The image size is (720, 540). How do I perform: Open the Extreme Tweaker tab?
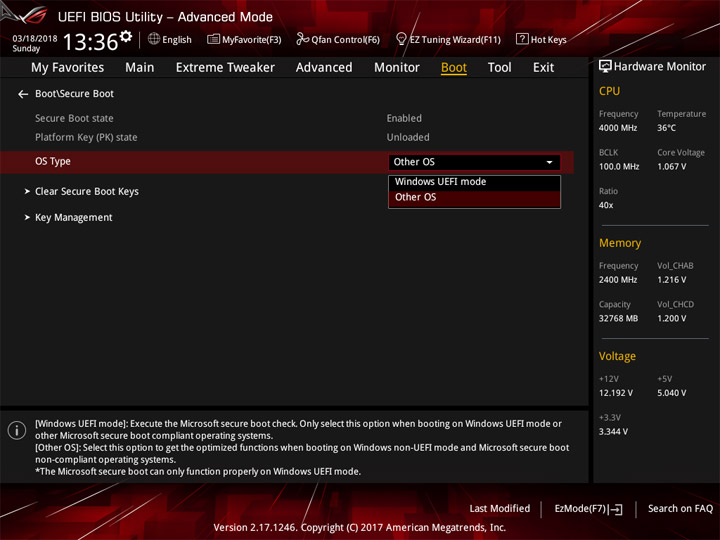coord(225,68)
